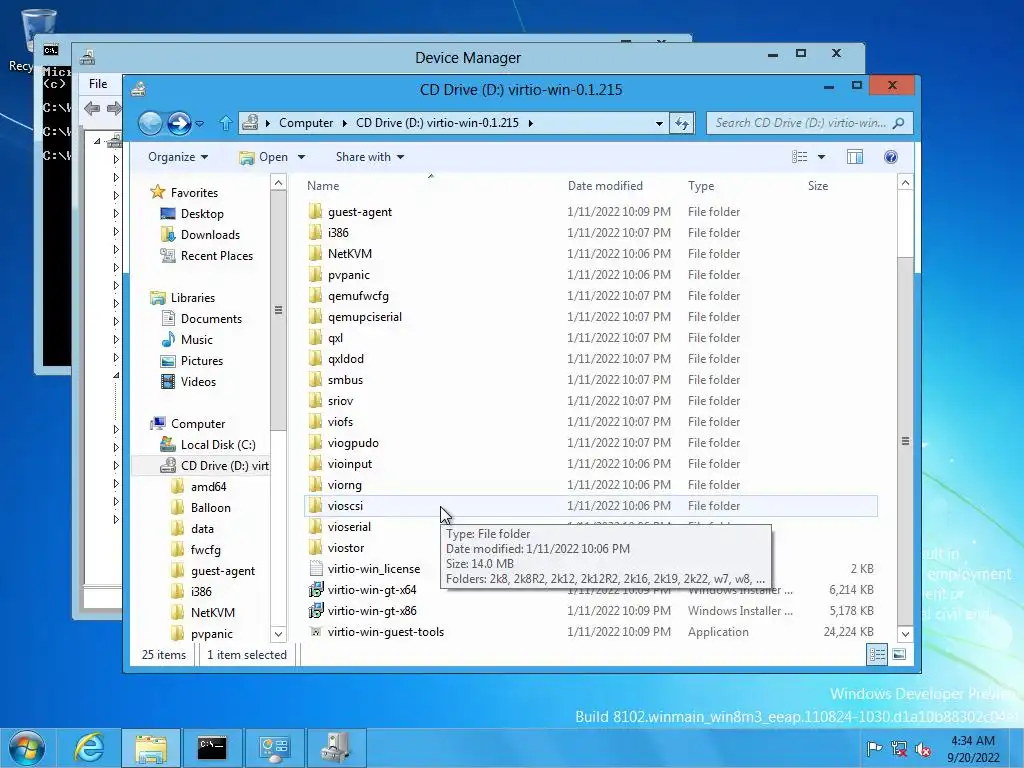Click the Search CD Drive input field

[801, 123]
